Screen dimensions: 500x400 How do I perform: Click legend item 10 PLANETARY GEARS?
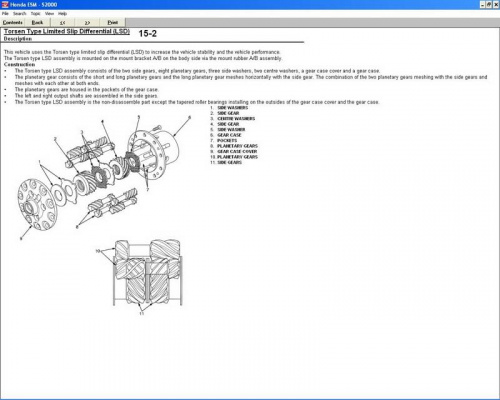coord(234,157)
